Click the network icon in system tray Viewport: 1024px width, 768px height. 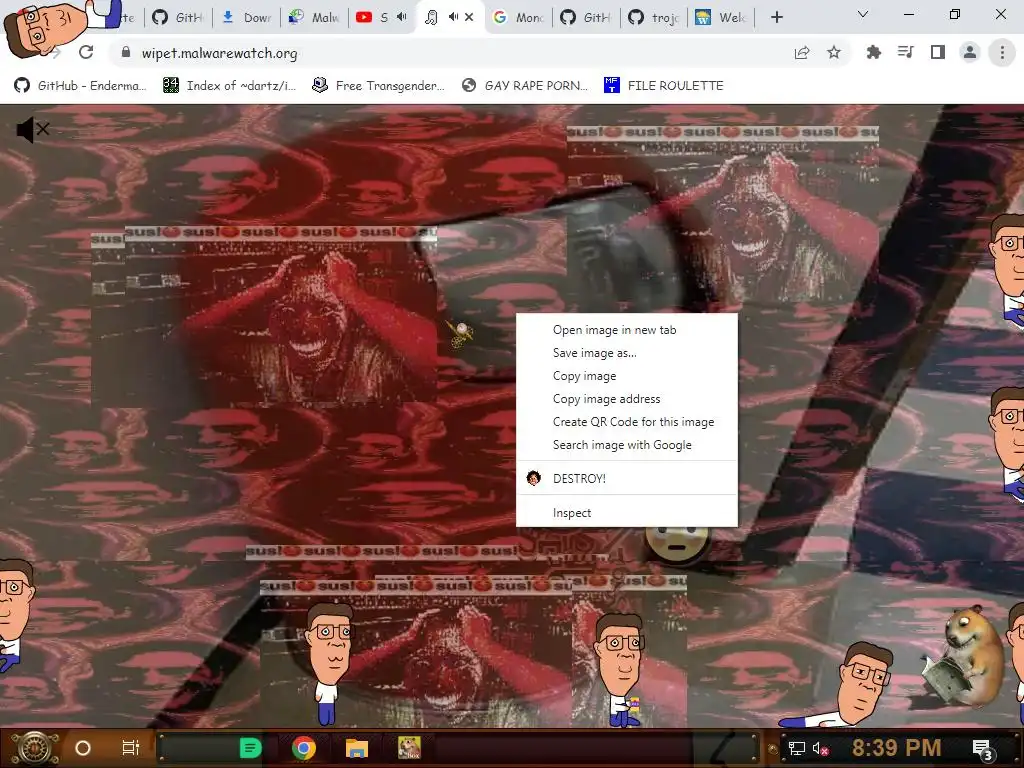(x=796, y=748)
